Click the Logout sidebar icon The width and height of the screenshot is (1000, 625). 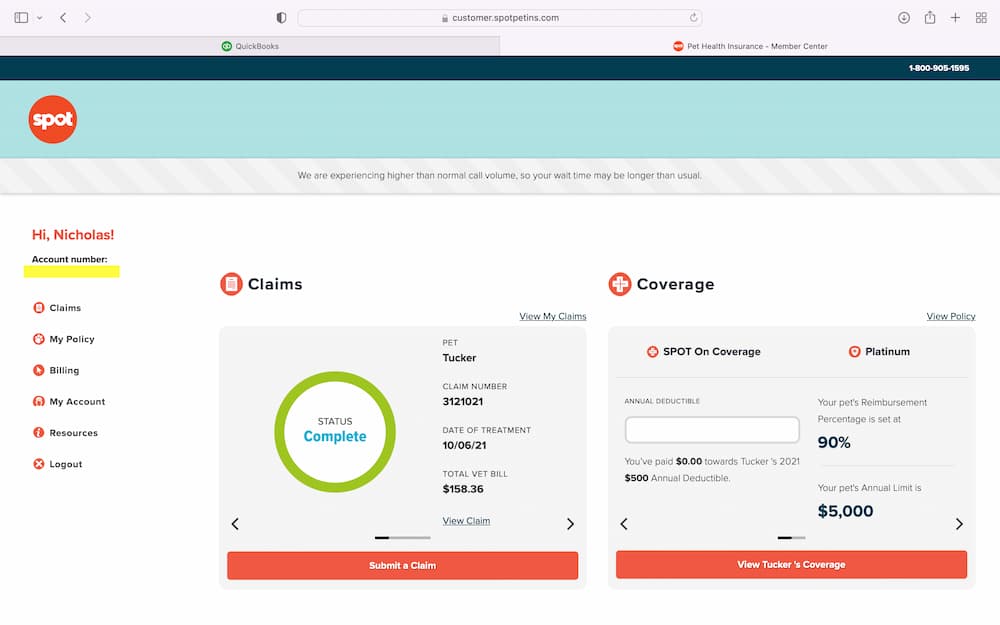pos(39,464)
